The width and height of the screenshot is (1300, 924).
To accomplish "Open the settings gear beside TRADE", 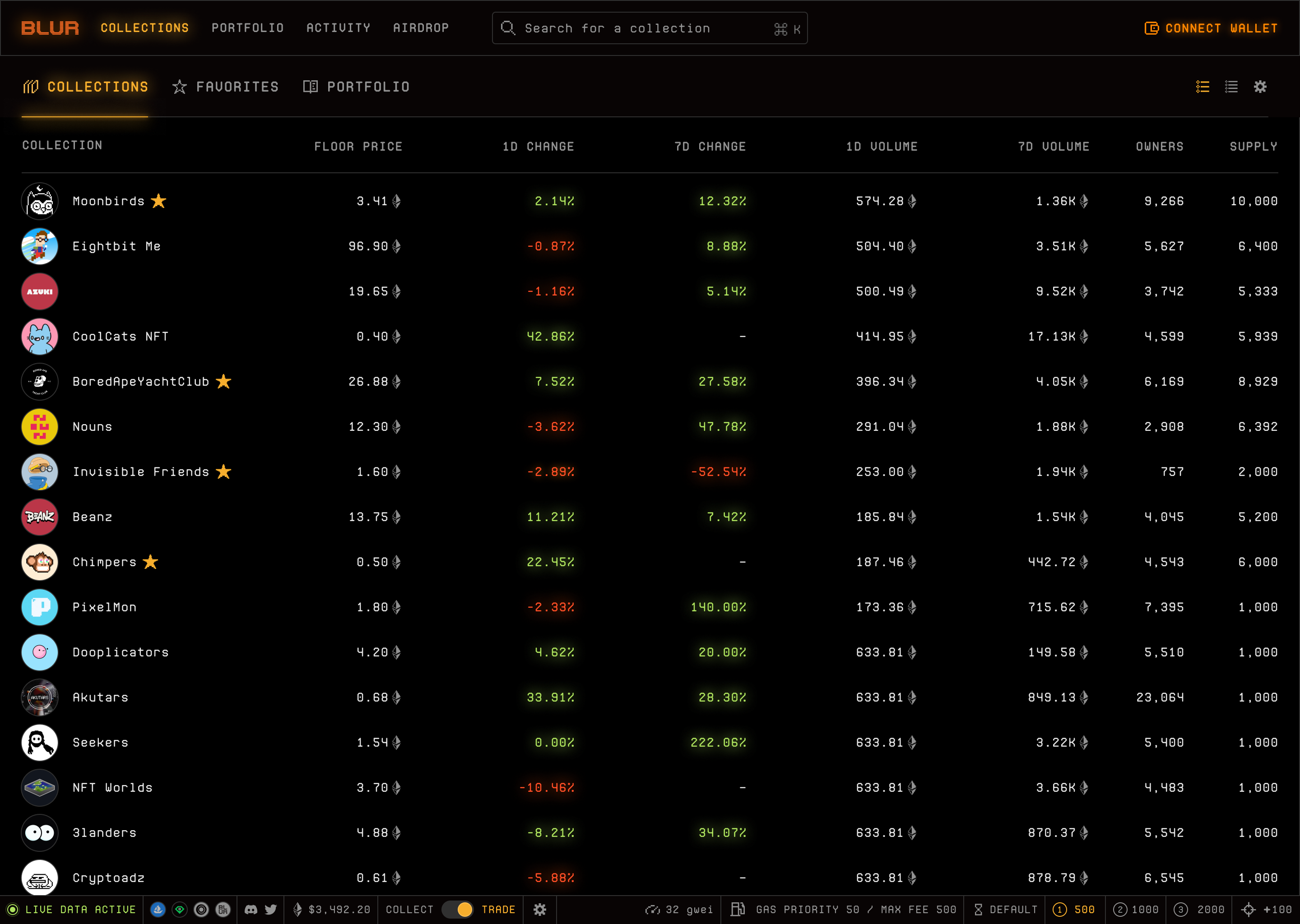I will 539,909.
